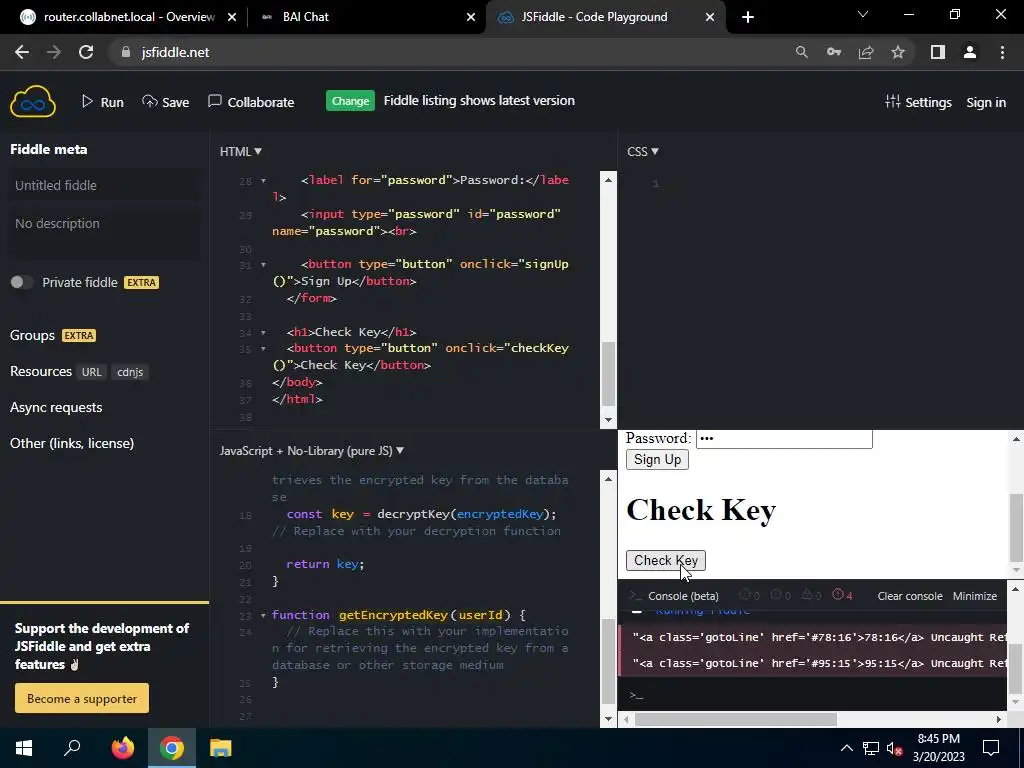
Task: Click the tab search chevron
Action: [x=863, y=14]
